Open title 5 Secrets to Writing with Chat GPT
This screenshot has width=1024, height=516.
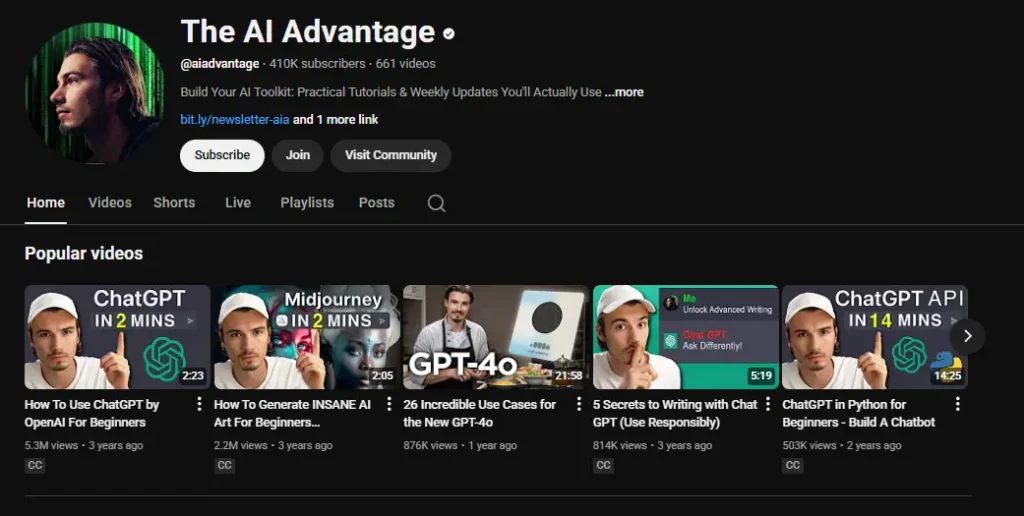(675, 413)
